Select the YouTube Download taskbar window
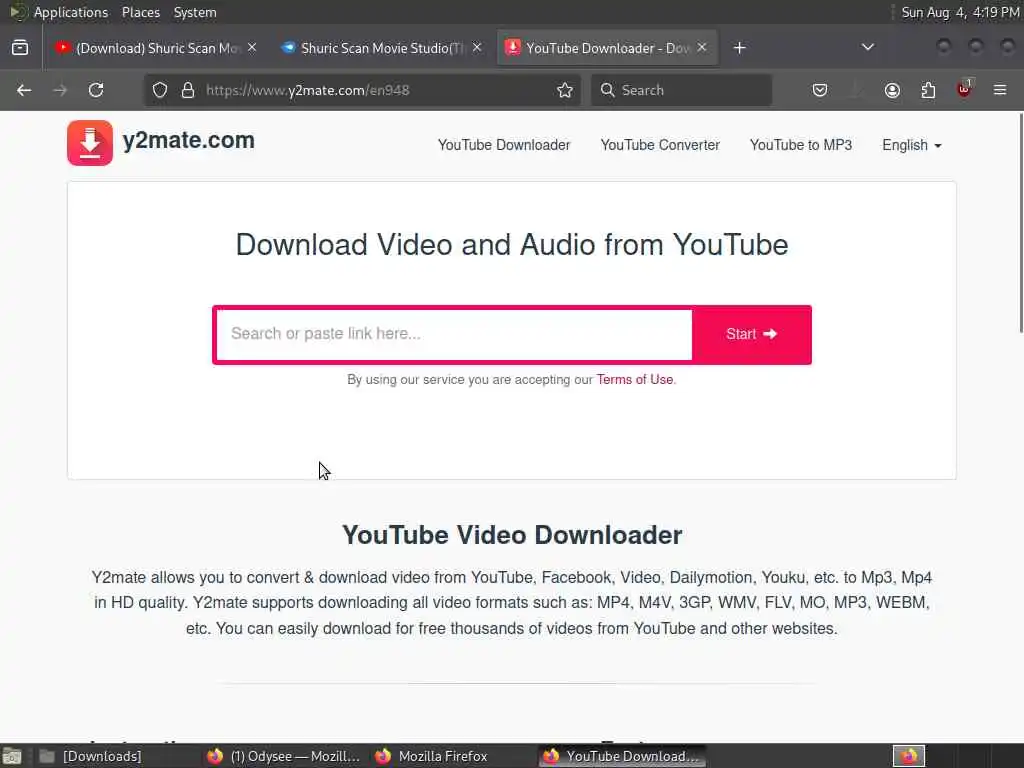Viewport: 1024px width, 768px height. pyautogui.click(x=622, y=756)
